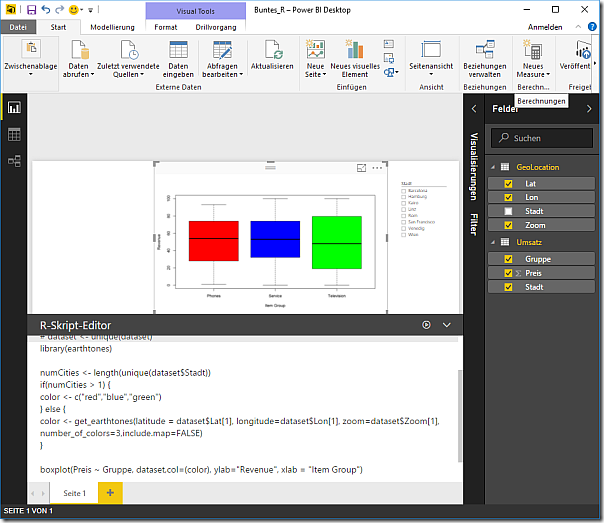The width and height of the screenshot is (604, 523).
Task: Open the boxplot visual's more options menu
Action: click(377, 168)
